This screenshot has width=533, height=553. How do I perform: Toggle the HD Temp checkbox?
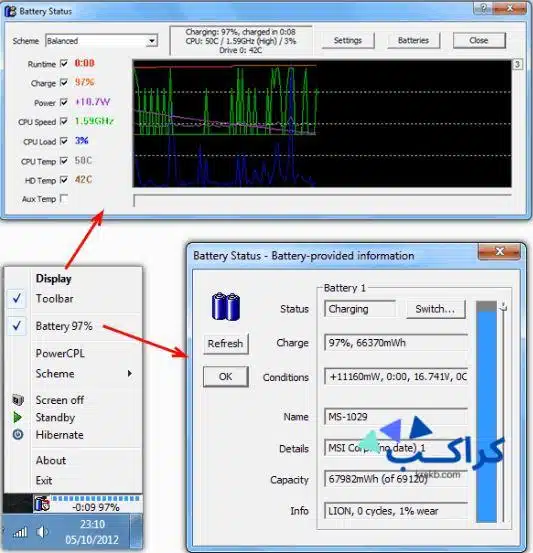point(64,180)
